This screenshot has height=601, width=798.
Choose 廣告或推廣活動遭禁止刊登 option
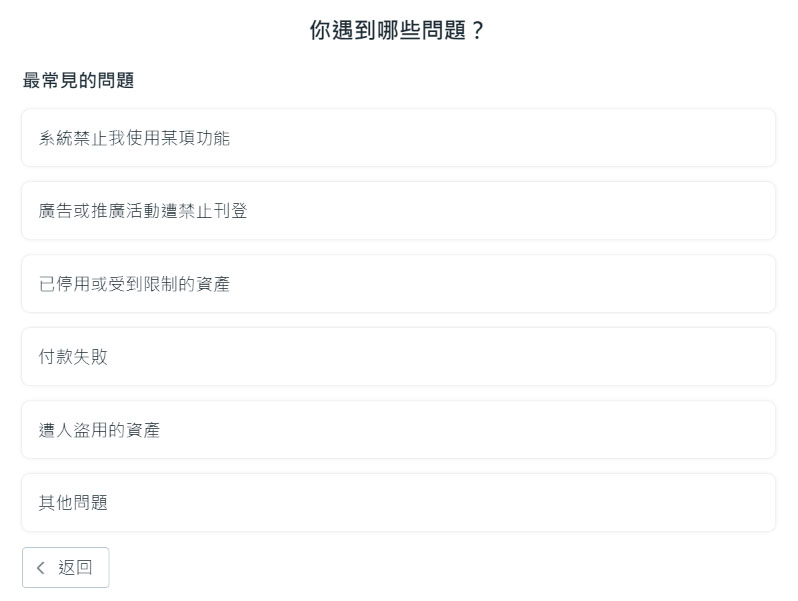tap(398, 211)
